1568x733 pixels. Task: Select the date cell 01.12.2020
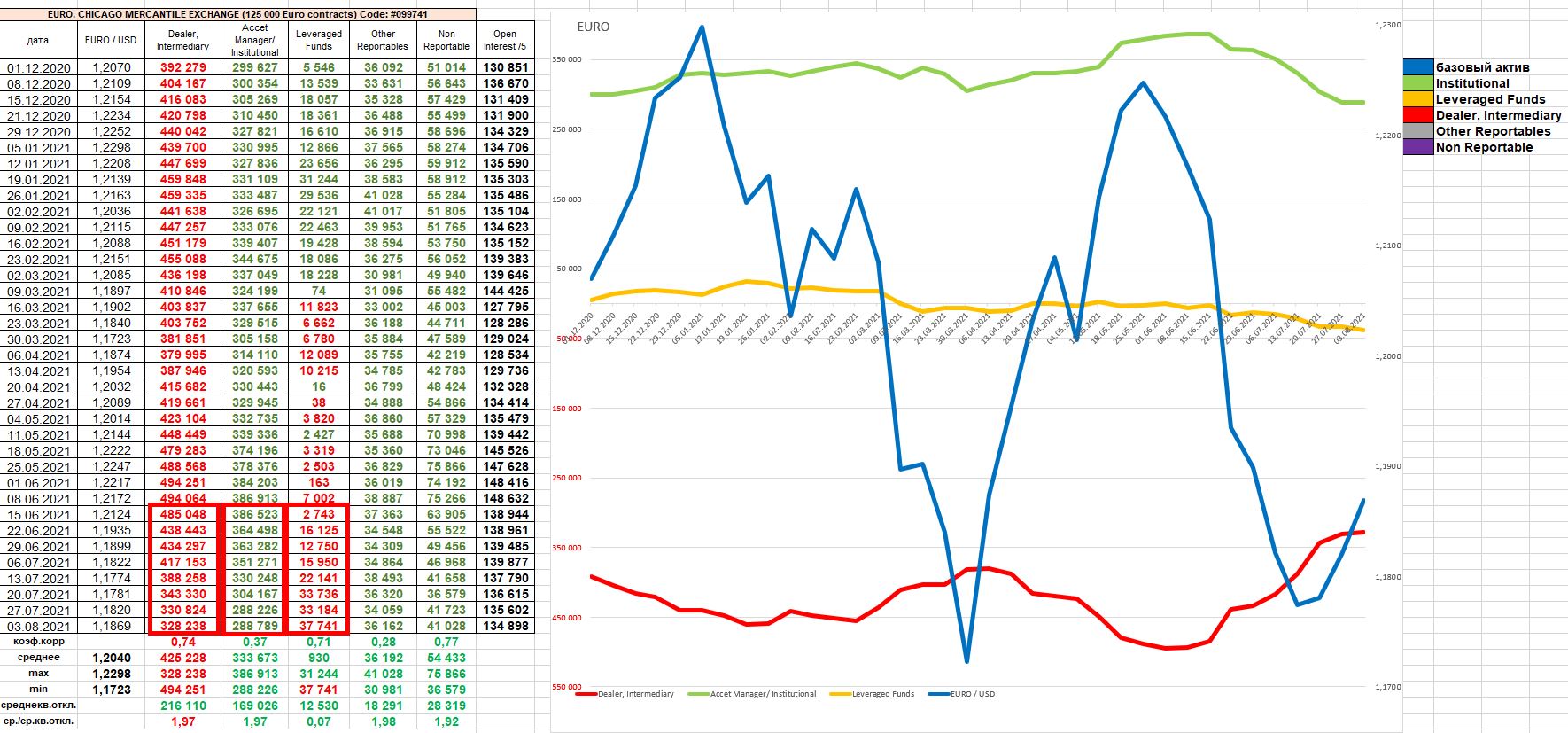pos(38,67)
